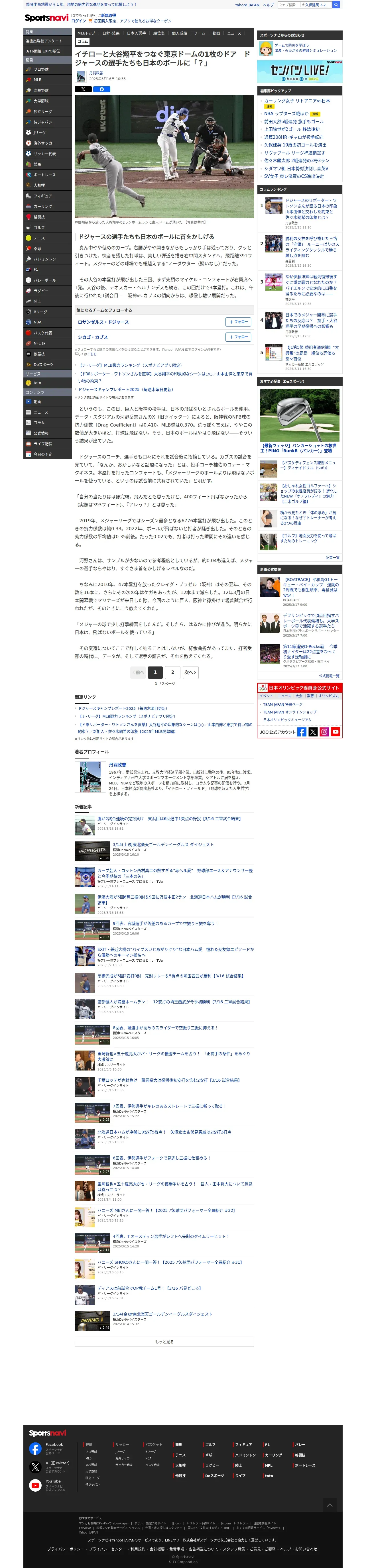Open author 丹羽政善 profile link

point(117,764)
